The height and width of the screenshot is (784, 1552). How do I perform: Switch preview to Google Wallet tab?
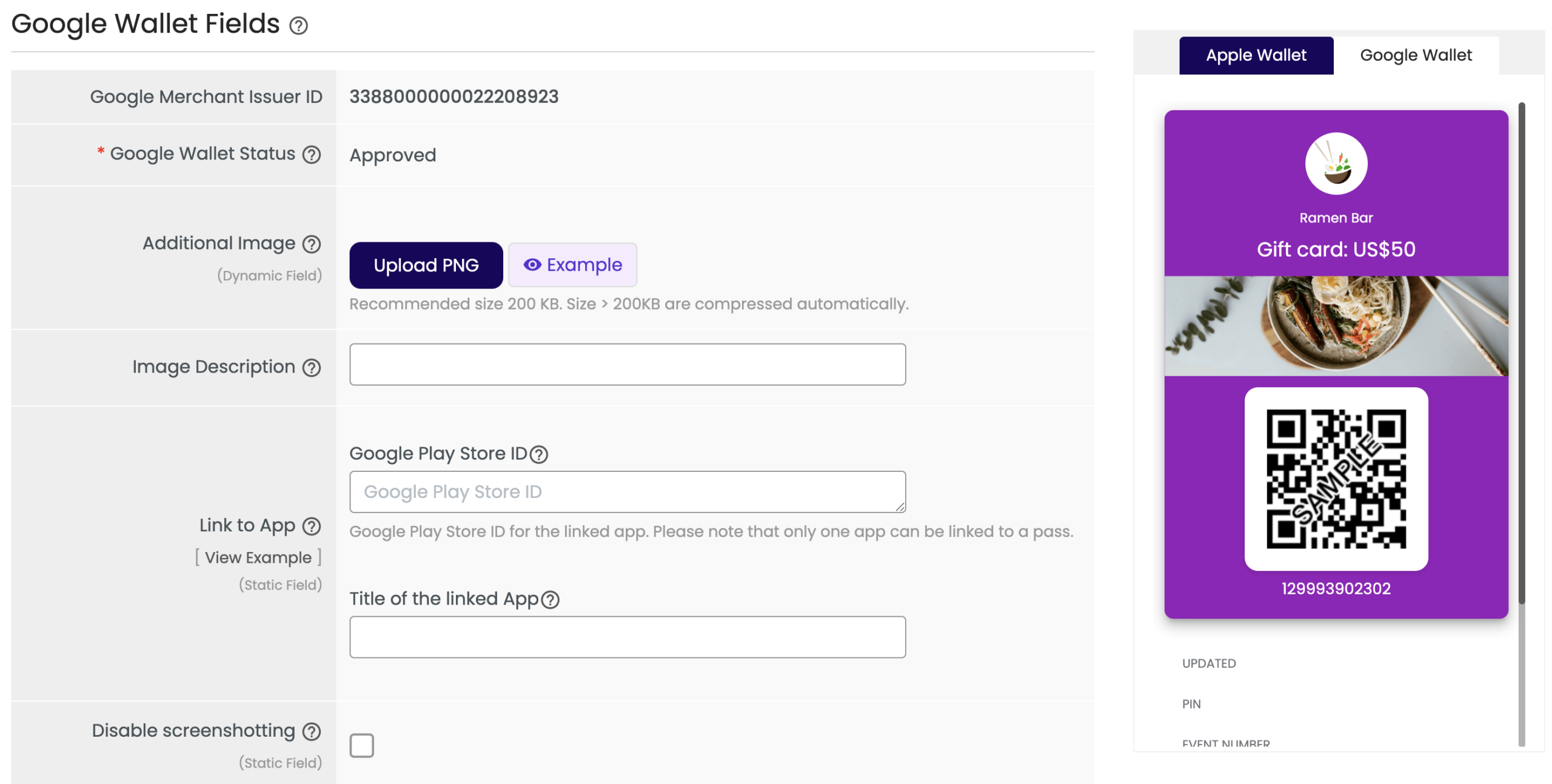click(1415, 56)
